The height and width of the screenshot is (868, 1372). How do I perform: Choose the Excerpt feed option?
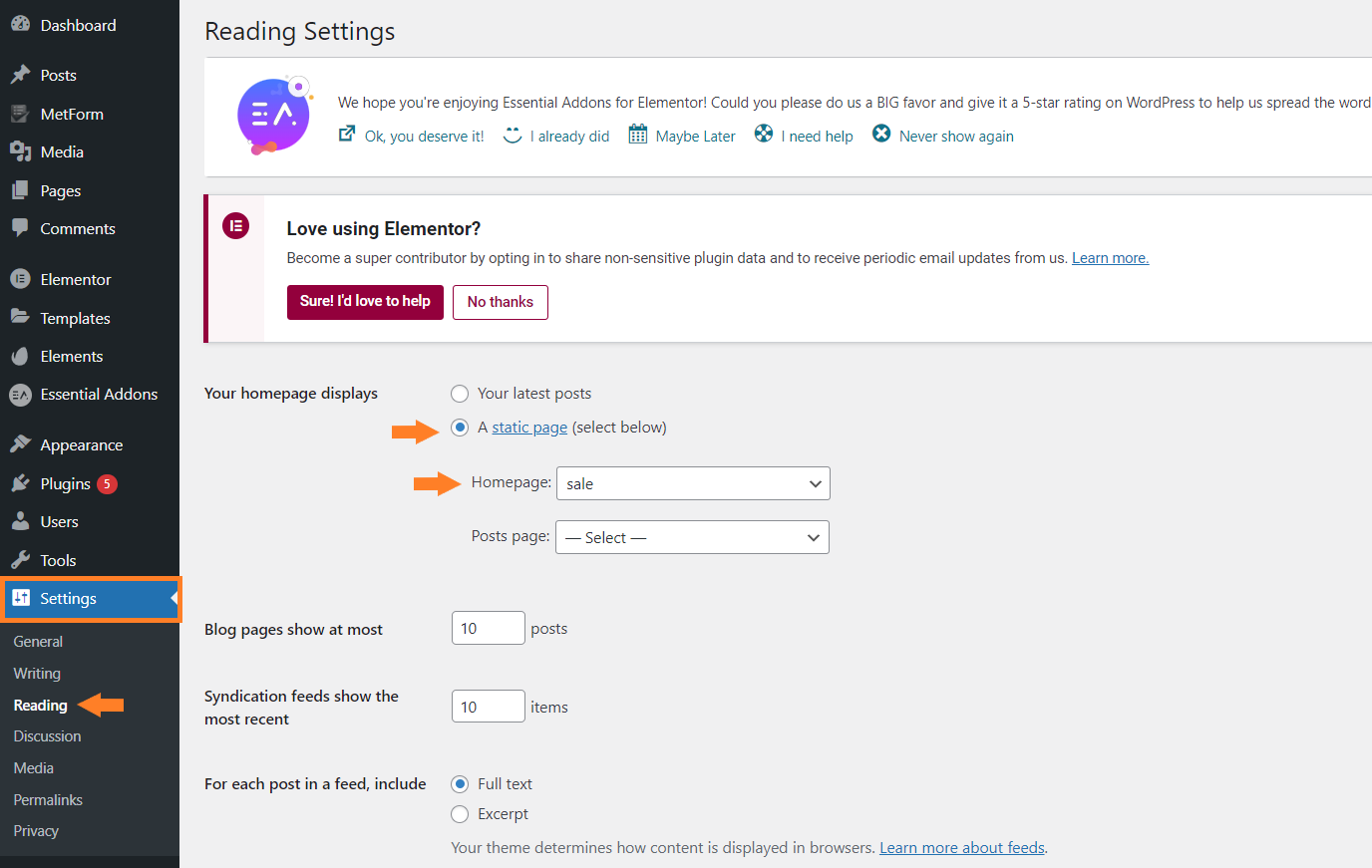point(460,814)
